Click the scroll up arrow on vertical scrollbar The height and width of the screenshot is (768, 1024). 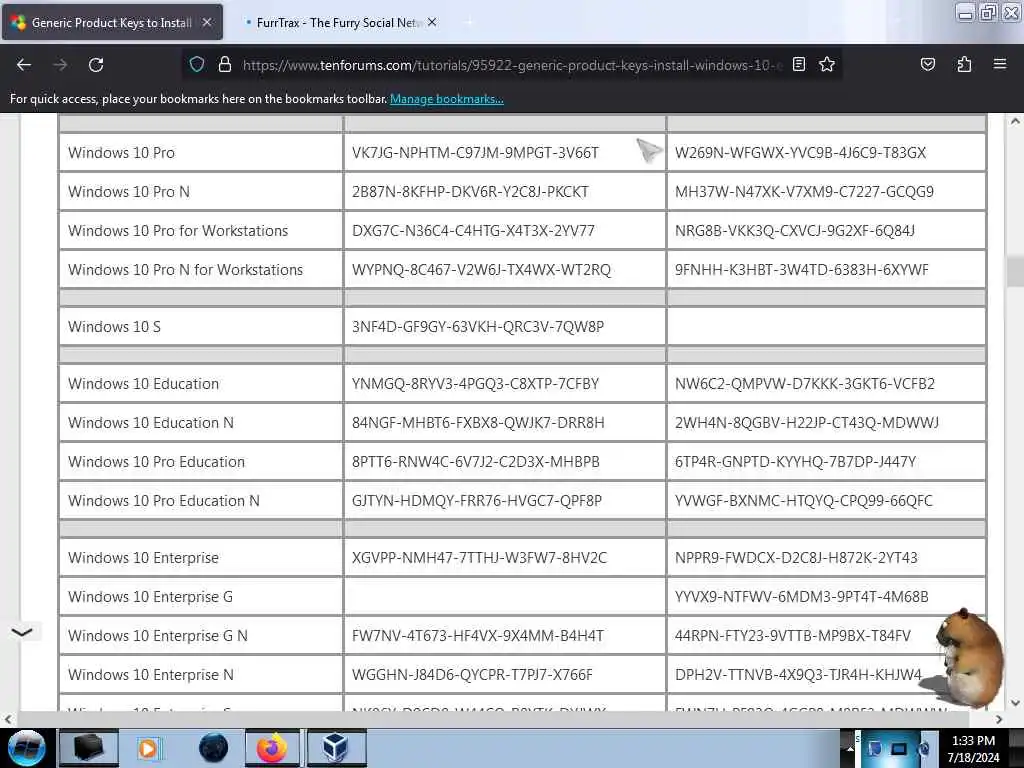tap(1015, 121)
